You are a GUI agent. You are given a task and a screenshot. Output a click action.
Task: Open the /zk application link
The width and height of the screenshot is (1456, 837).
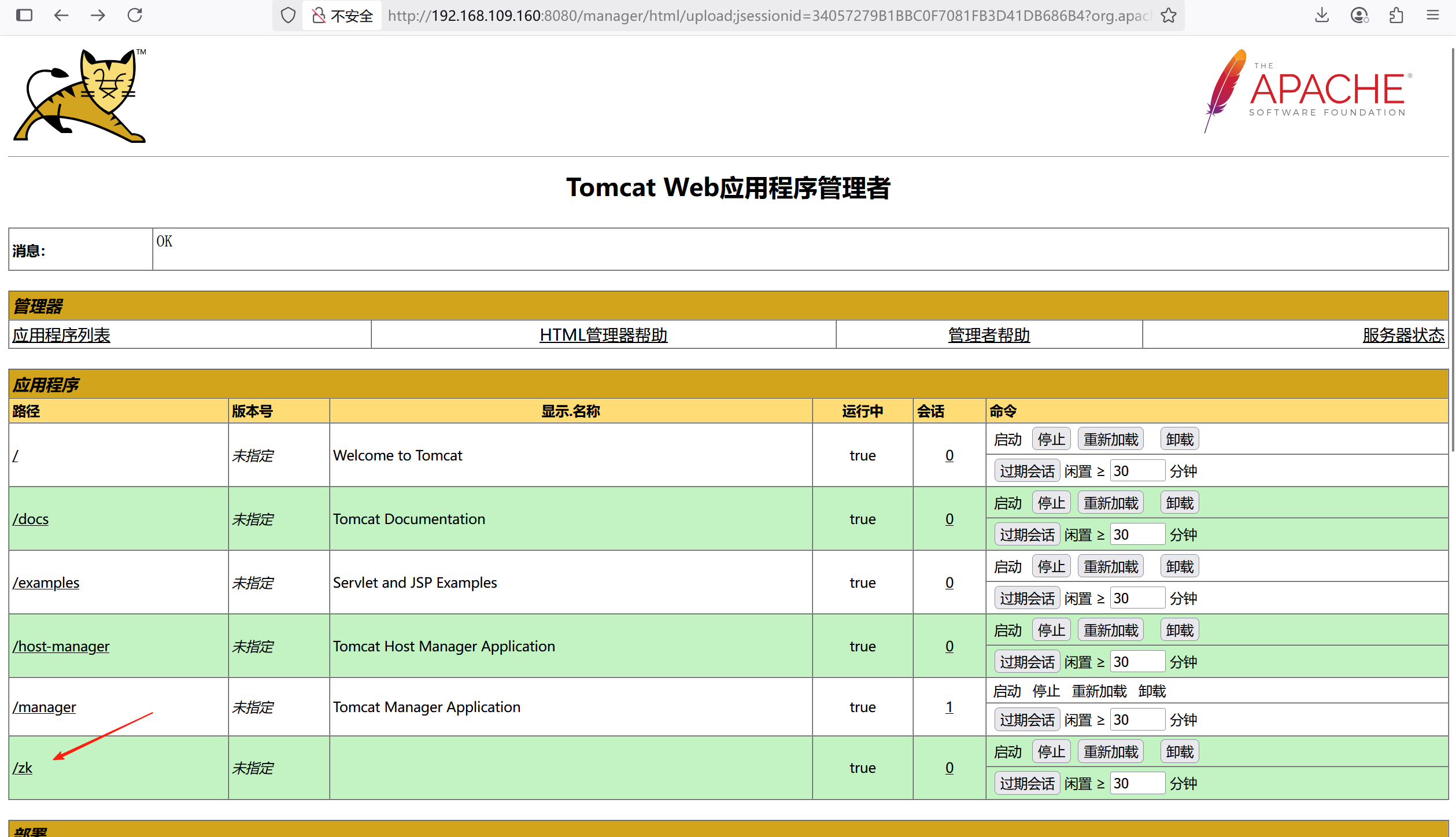coord(23,768)
